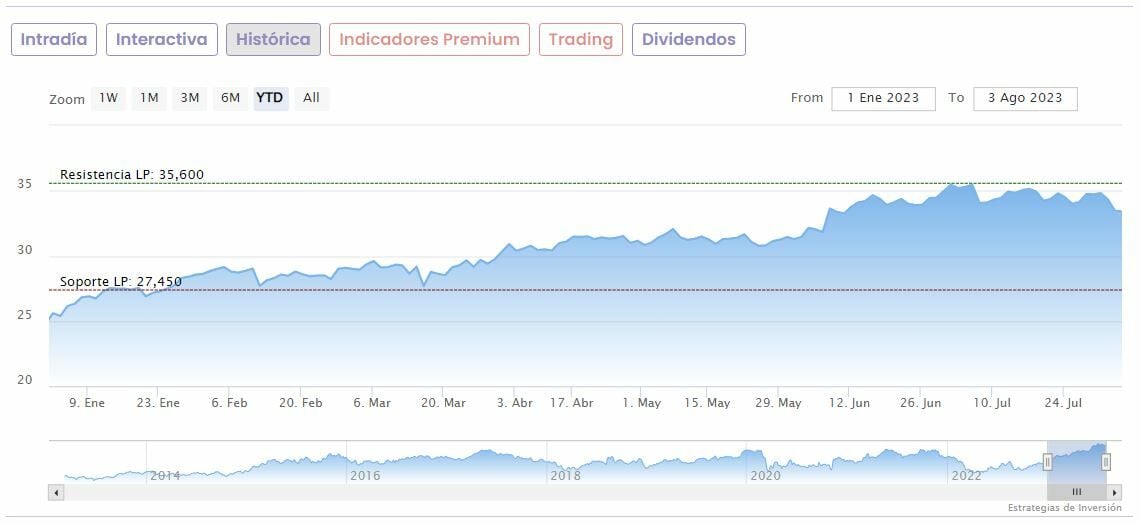The height and width of the screenshot is (524, 1140).
Task: Click the left navigator range handle
Action: click(x=1048, y=461)
